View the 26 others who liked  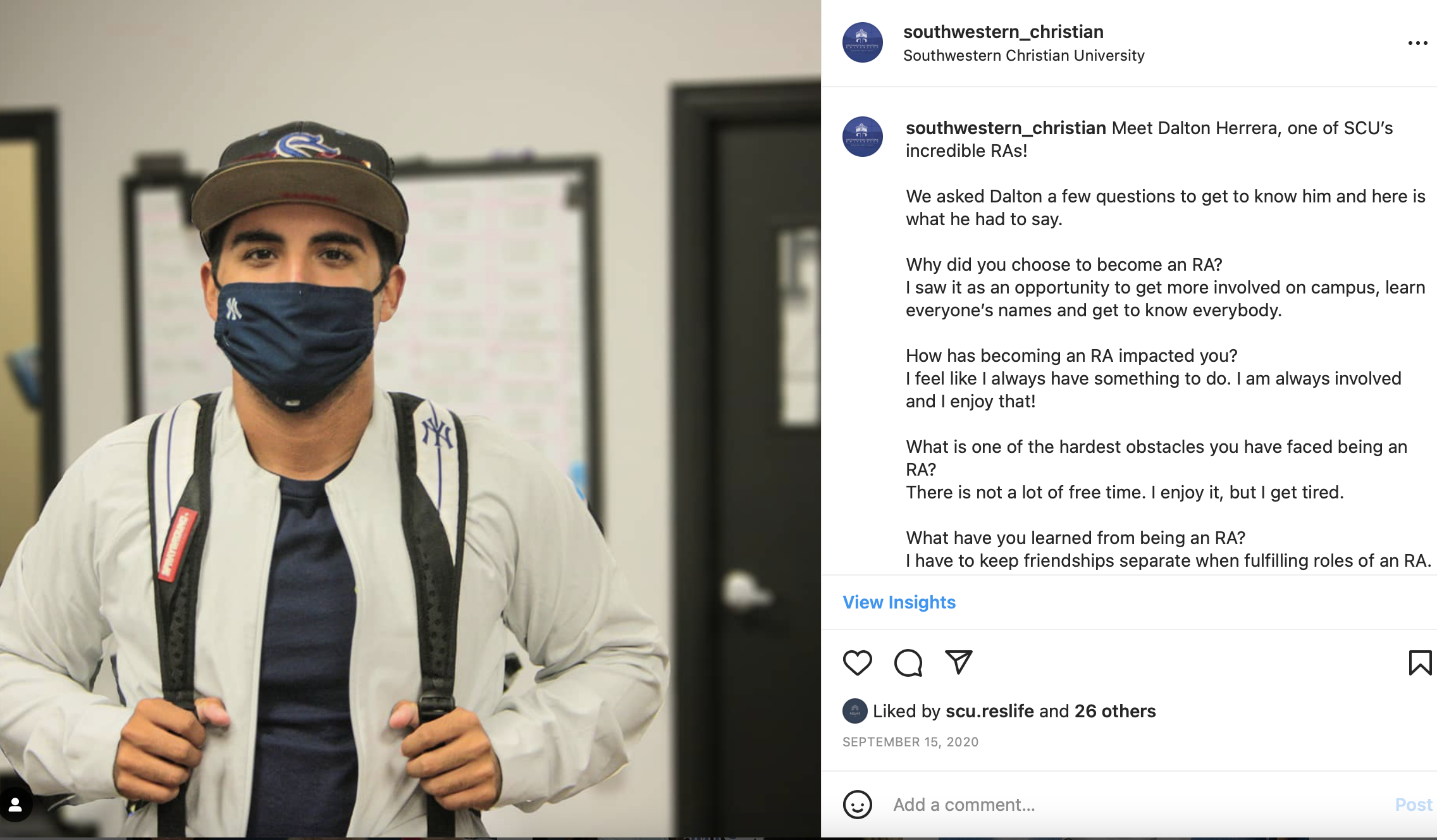[x=1115, y=711]
